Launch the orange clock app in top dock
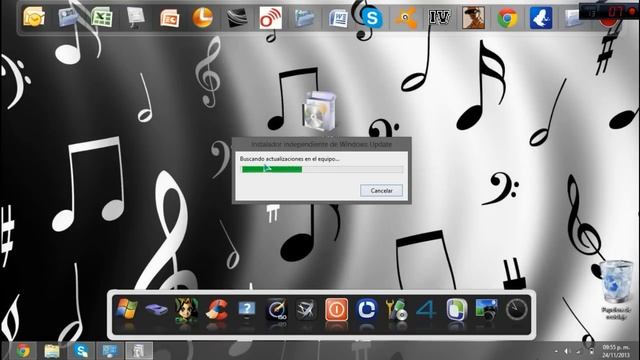The image size is (640, 360). 203,18
